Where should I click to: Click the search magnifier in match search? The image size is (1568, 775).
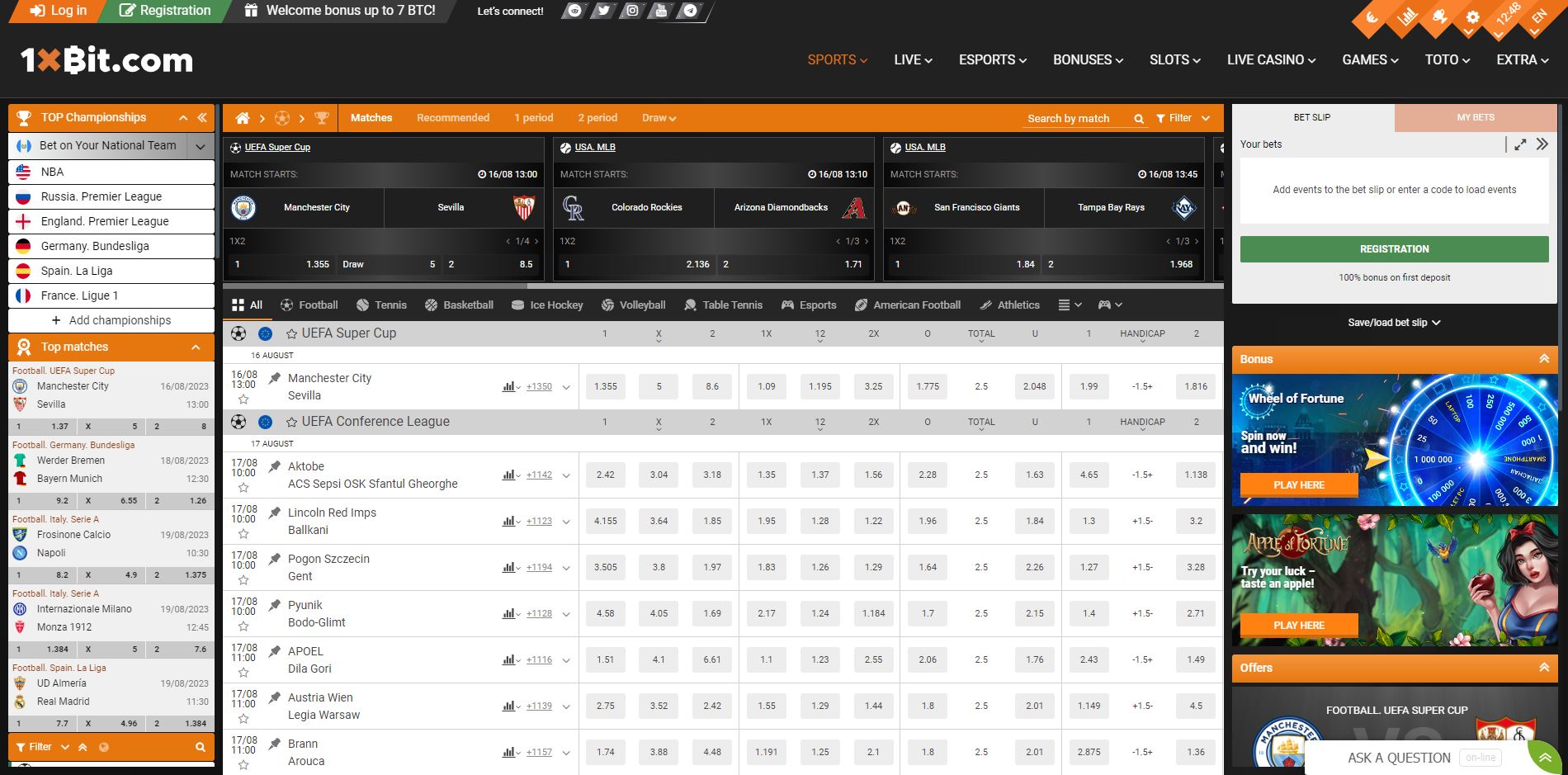pyautogui.click(x=1139, y=119)
